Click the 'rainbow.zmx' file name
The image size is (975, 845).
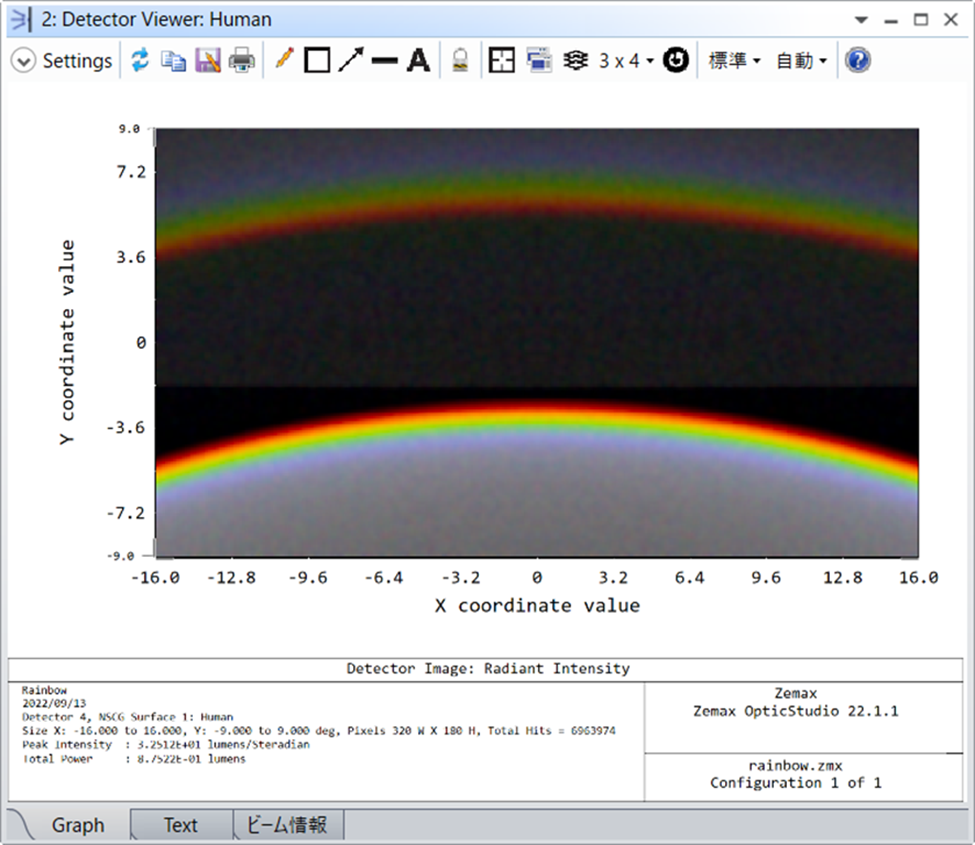(795, 765)
